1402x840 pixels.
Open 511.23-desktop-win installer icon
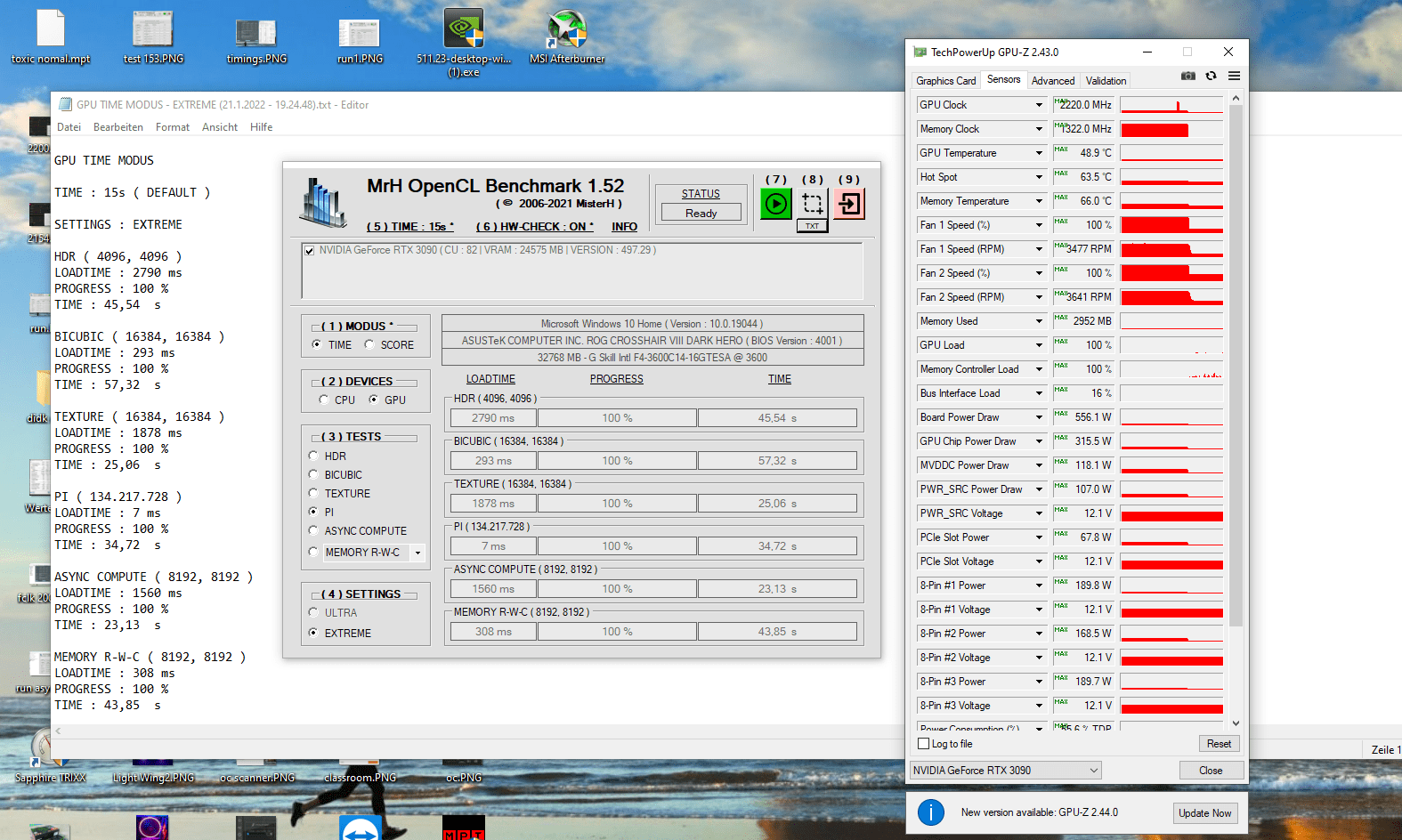coord(464,43)
